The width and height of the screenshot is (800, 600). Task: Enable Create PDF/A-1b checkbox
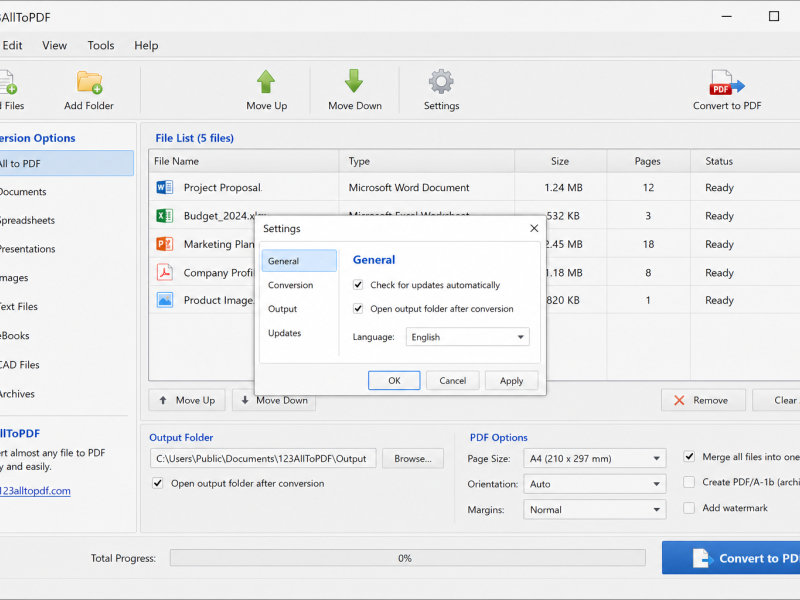[x=689, y=482]
